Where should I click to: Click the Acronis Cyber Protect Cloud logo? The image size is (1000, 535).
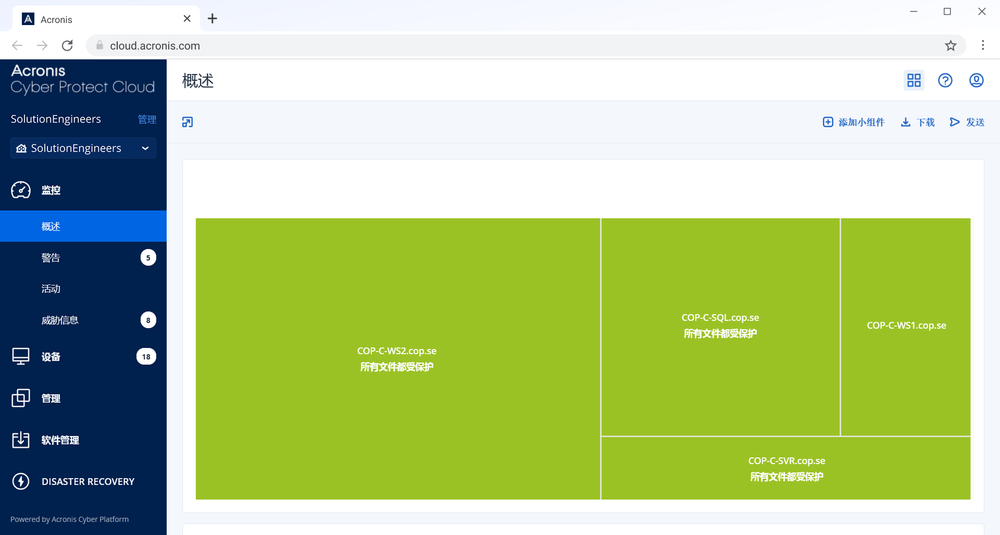coord(83,79)
